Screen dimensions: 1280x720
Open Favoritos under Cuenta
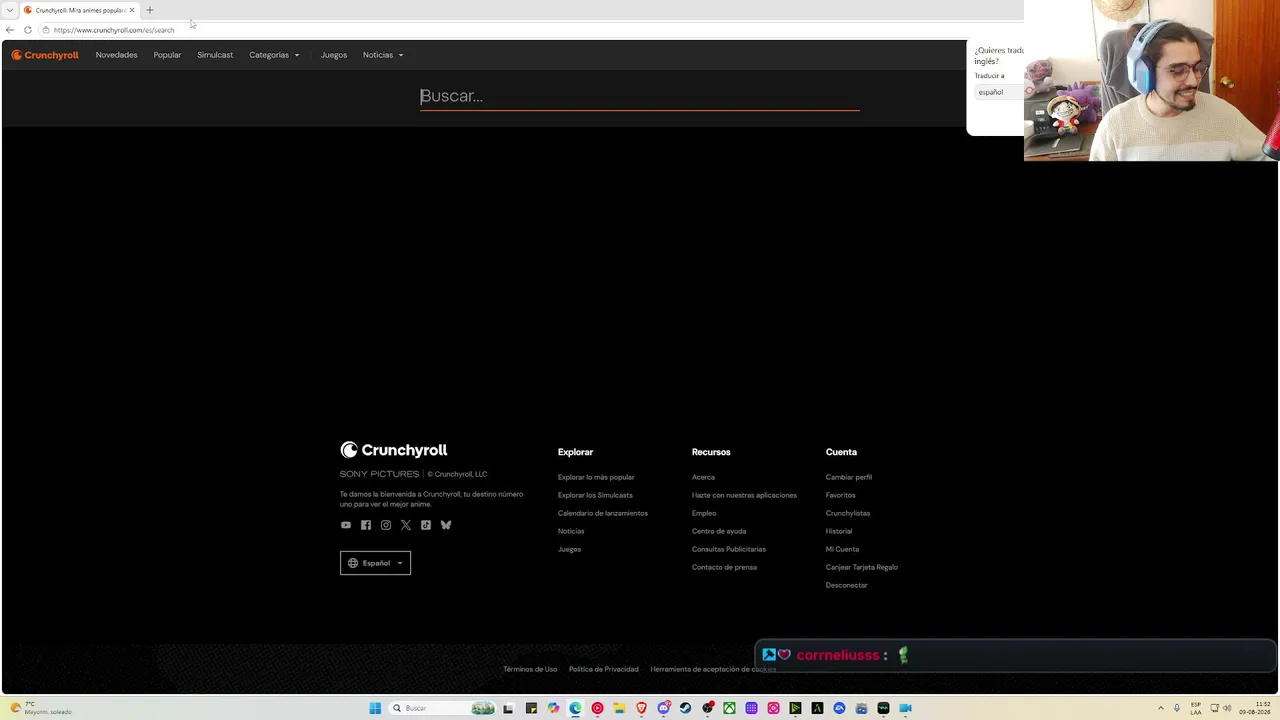(841, 495)
